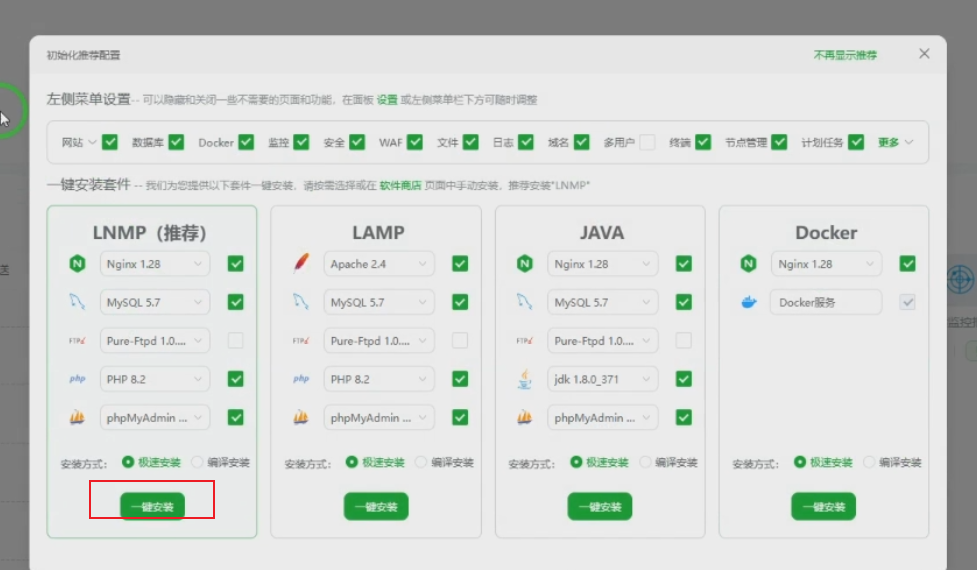Check Pure-Ftpd in the LNMP card

pos(236,341)
